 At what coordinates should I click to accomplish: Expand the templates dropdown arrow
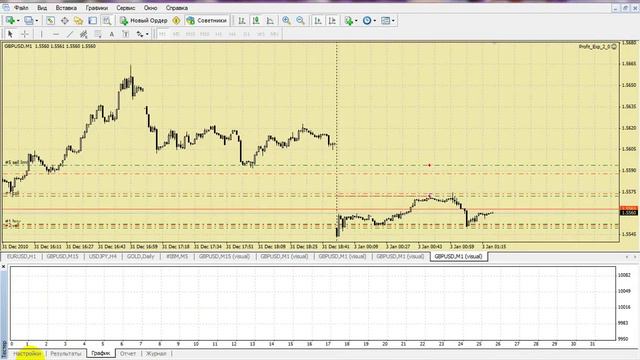click(393, 20)
